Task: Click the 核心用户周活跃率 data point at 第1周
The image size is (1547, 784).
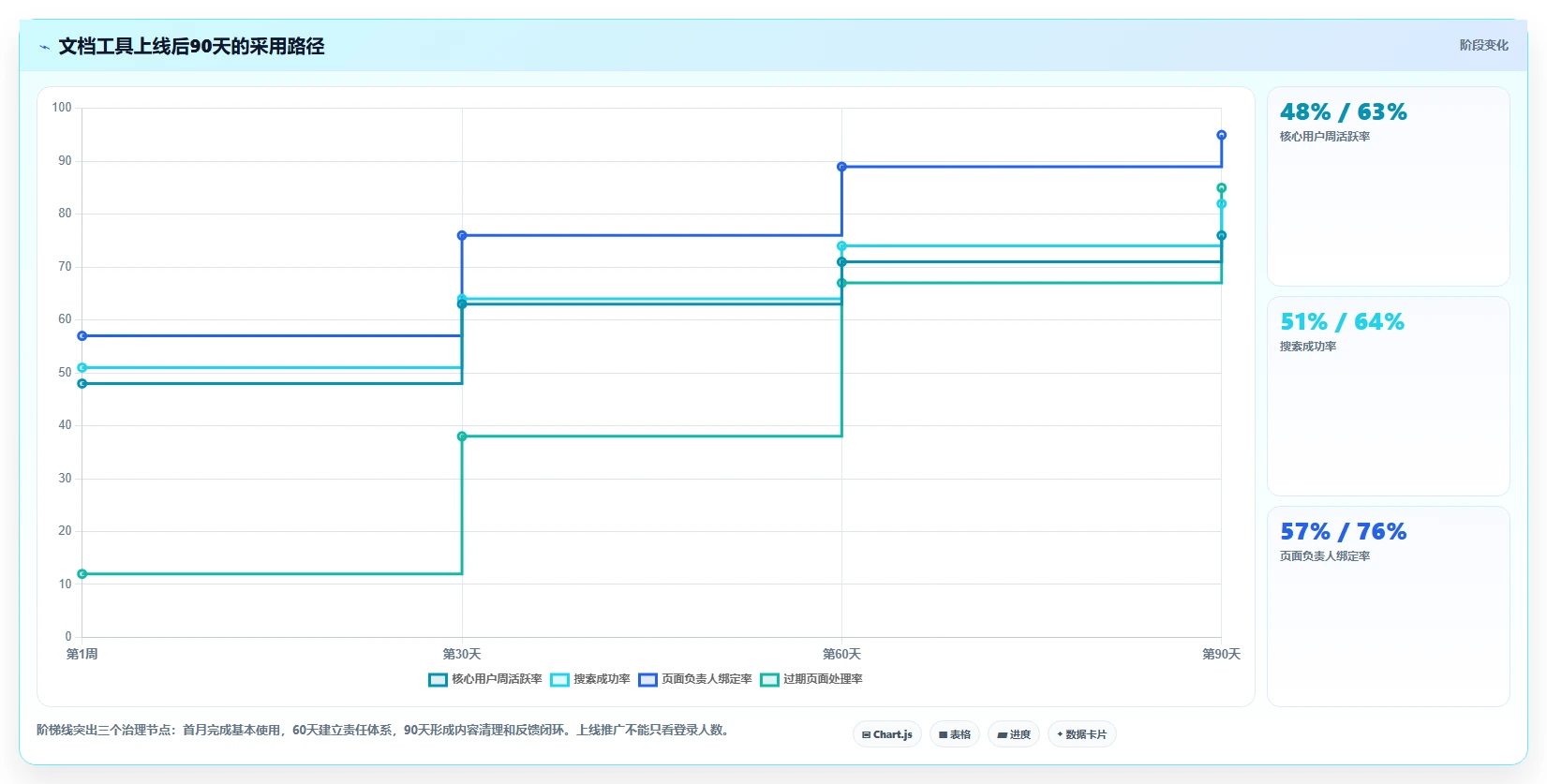Action: click(82, 383)
